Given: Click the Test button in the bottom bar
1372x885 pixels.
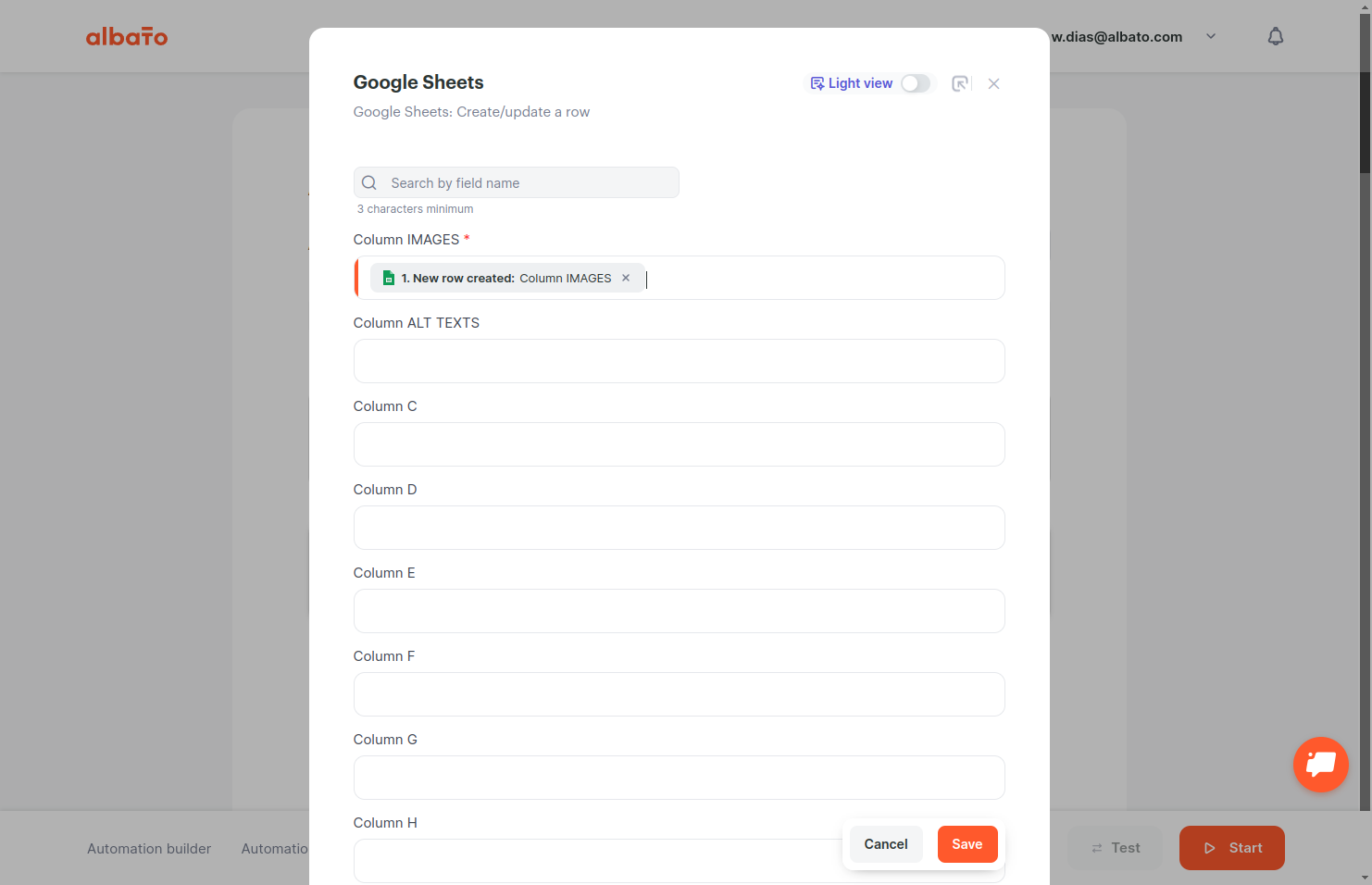Looking at the screenshot, I should coord(1115,848).
